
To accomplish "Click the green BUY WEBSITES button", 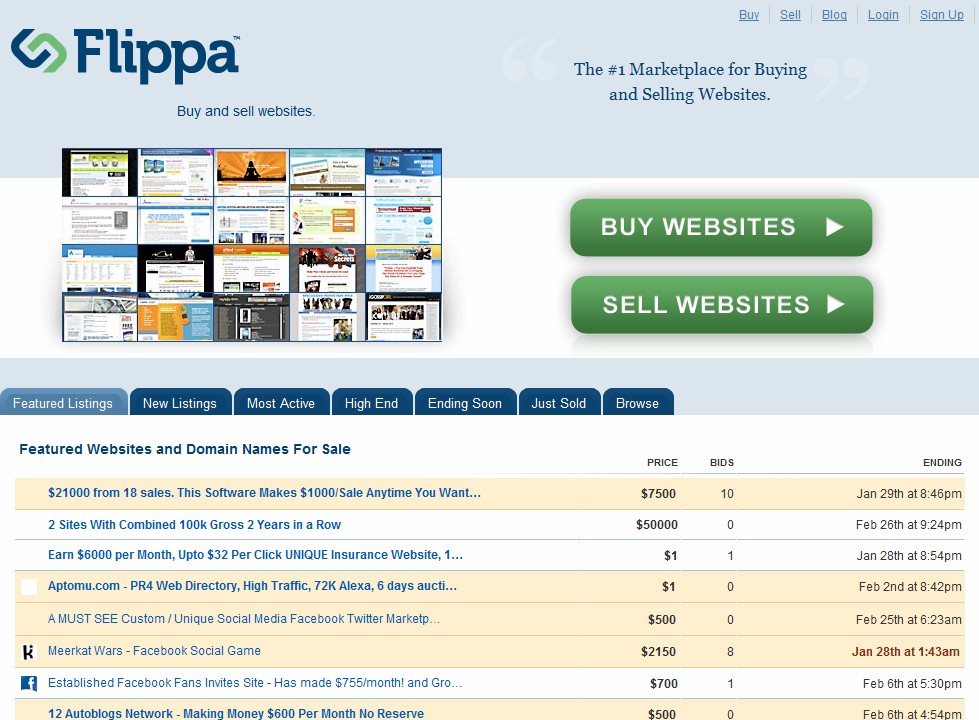I will tap(721, 227).
